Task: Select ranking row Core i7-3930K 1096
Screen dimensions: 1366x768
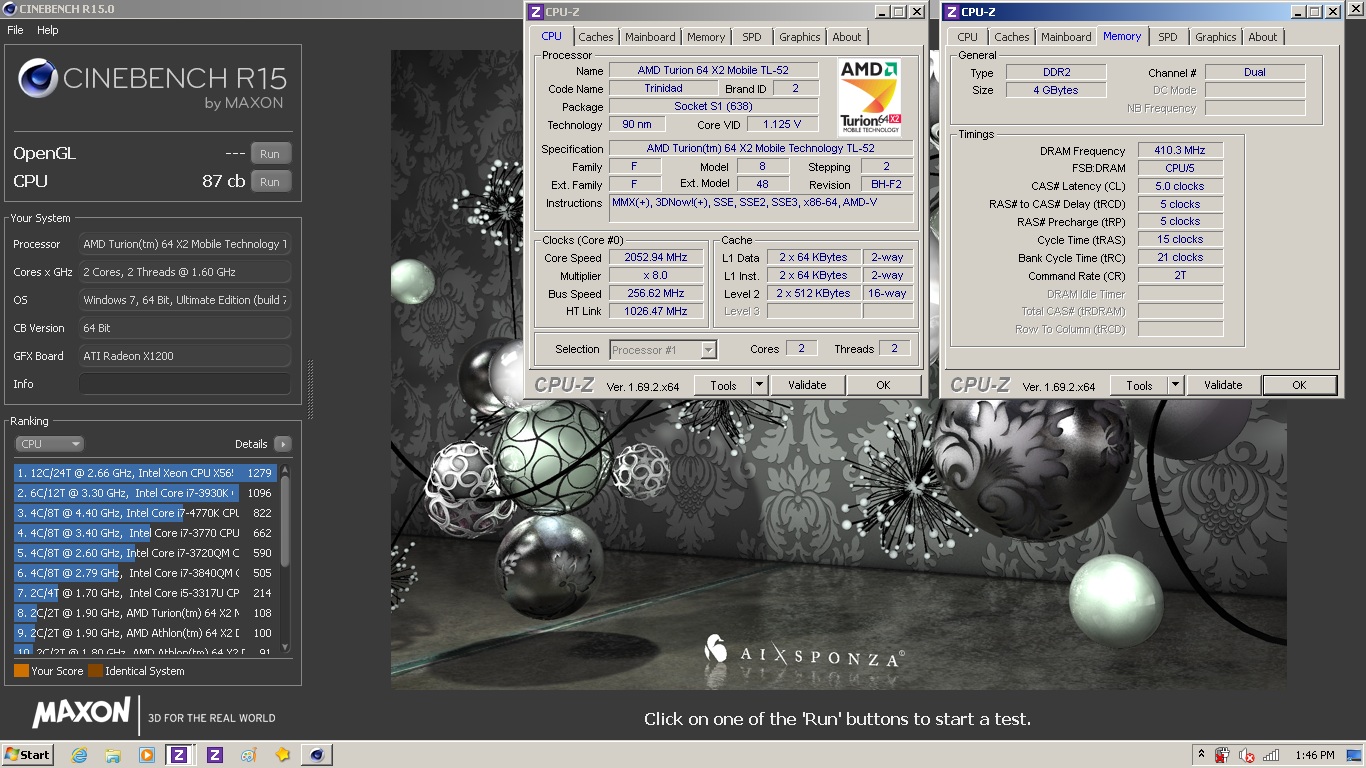Action: (x=146, y=493)
